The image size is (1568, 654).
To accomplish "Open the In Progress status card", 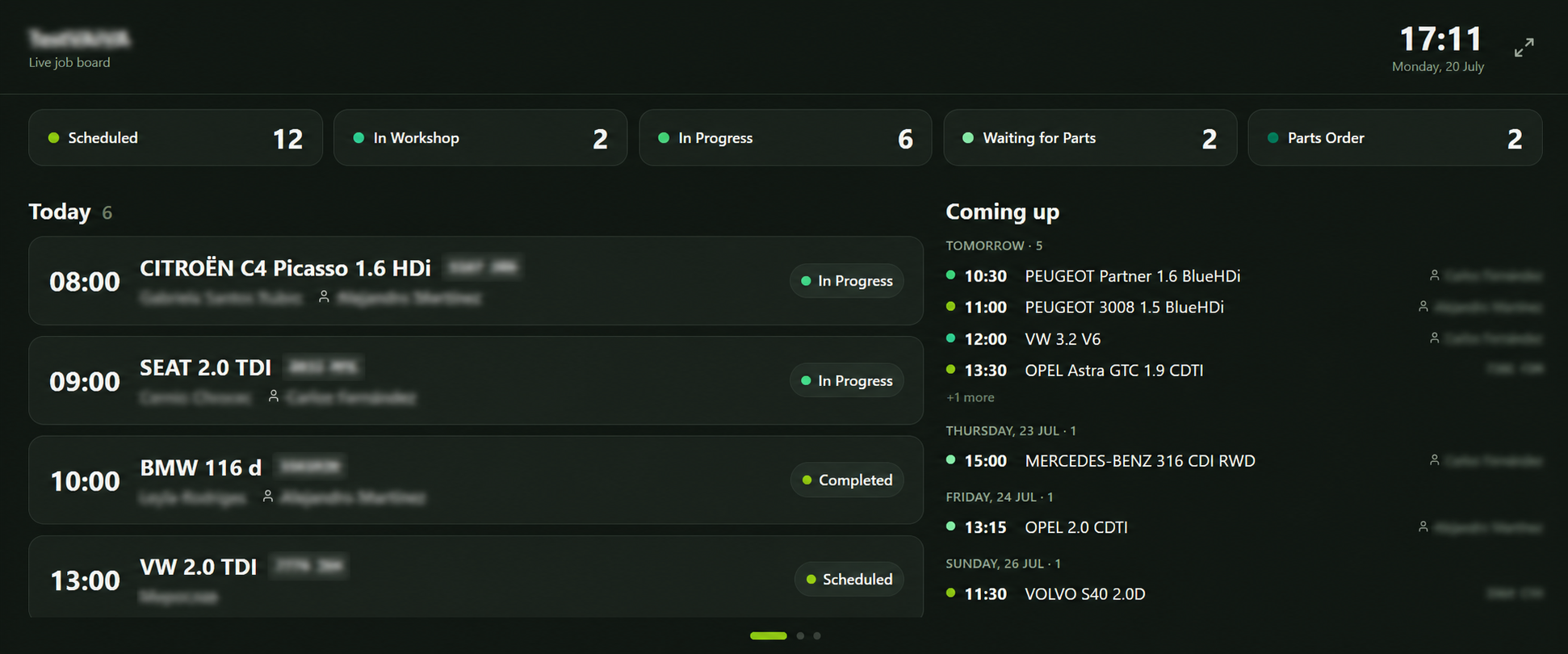I will (786, 138).
